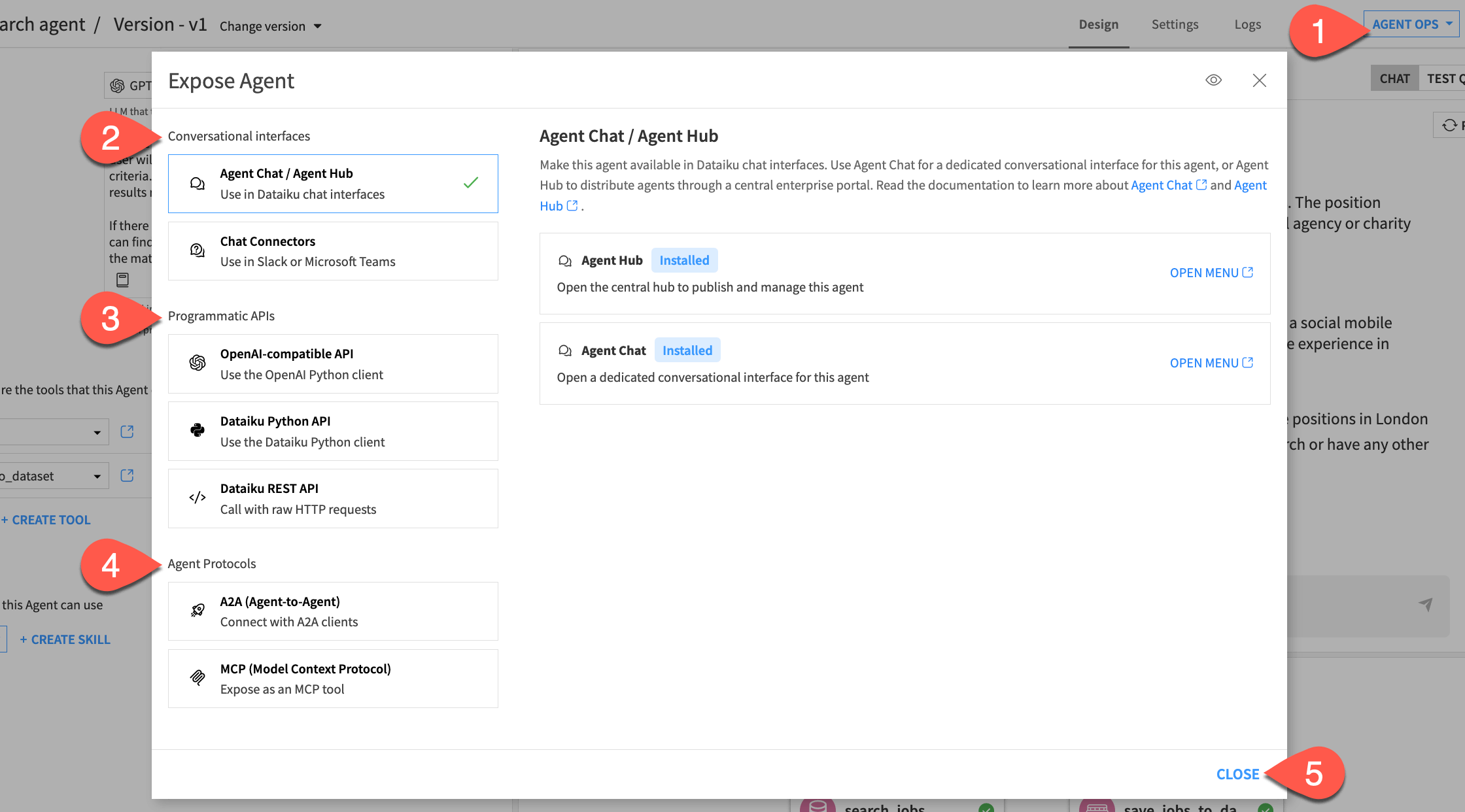This screenshot has width=1465, height=812.
Task: Select Dataiku REST API option
Action: [333, 499]
